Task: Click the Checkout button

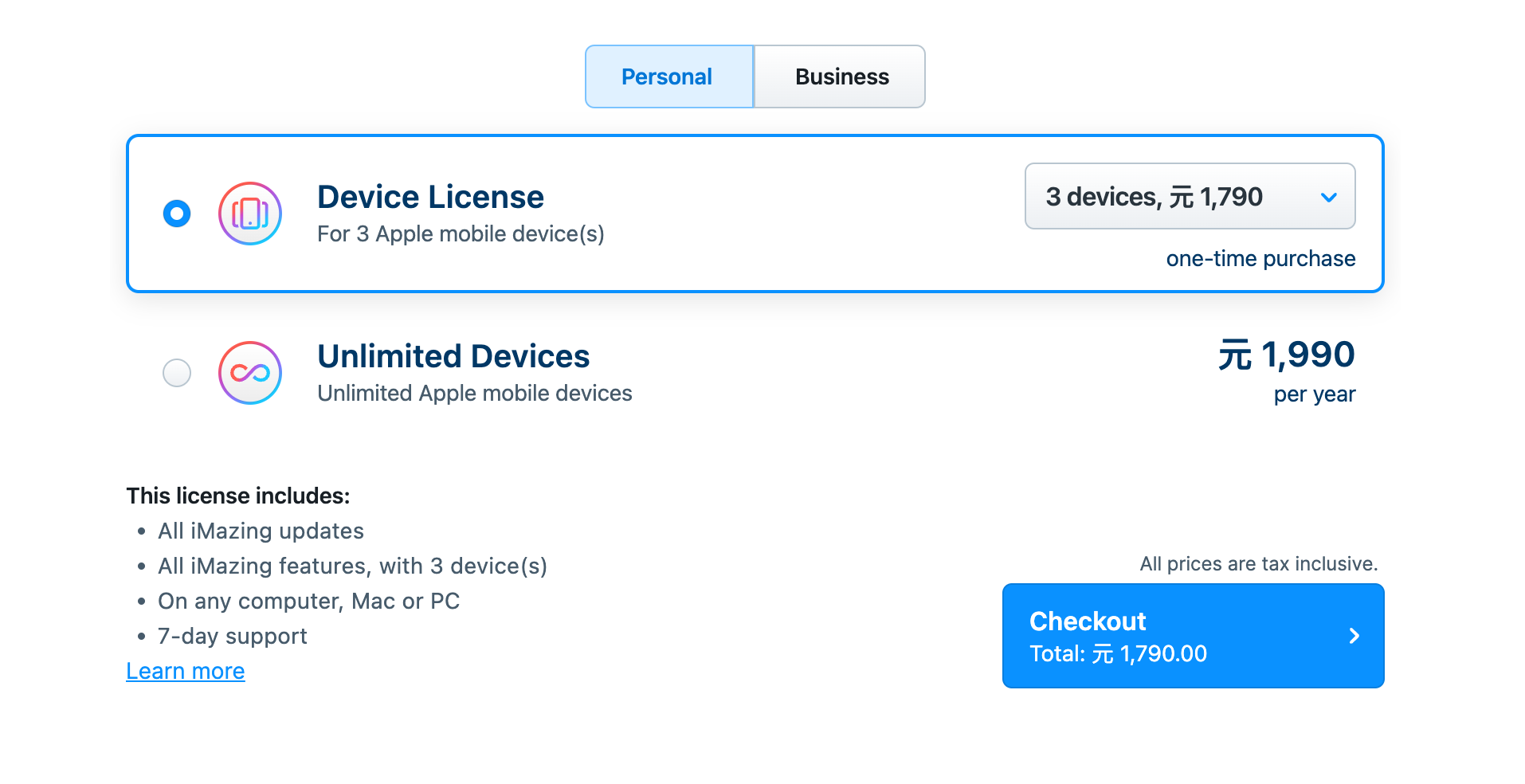Action: point(1193,636)
